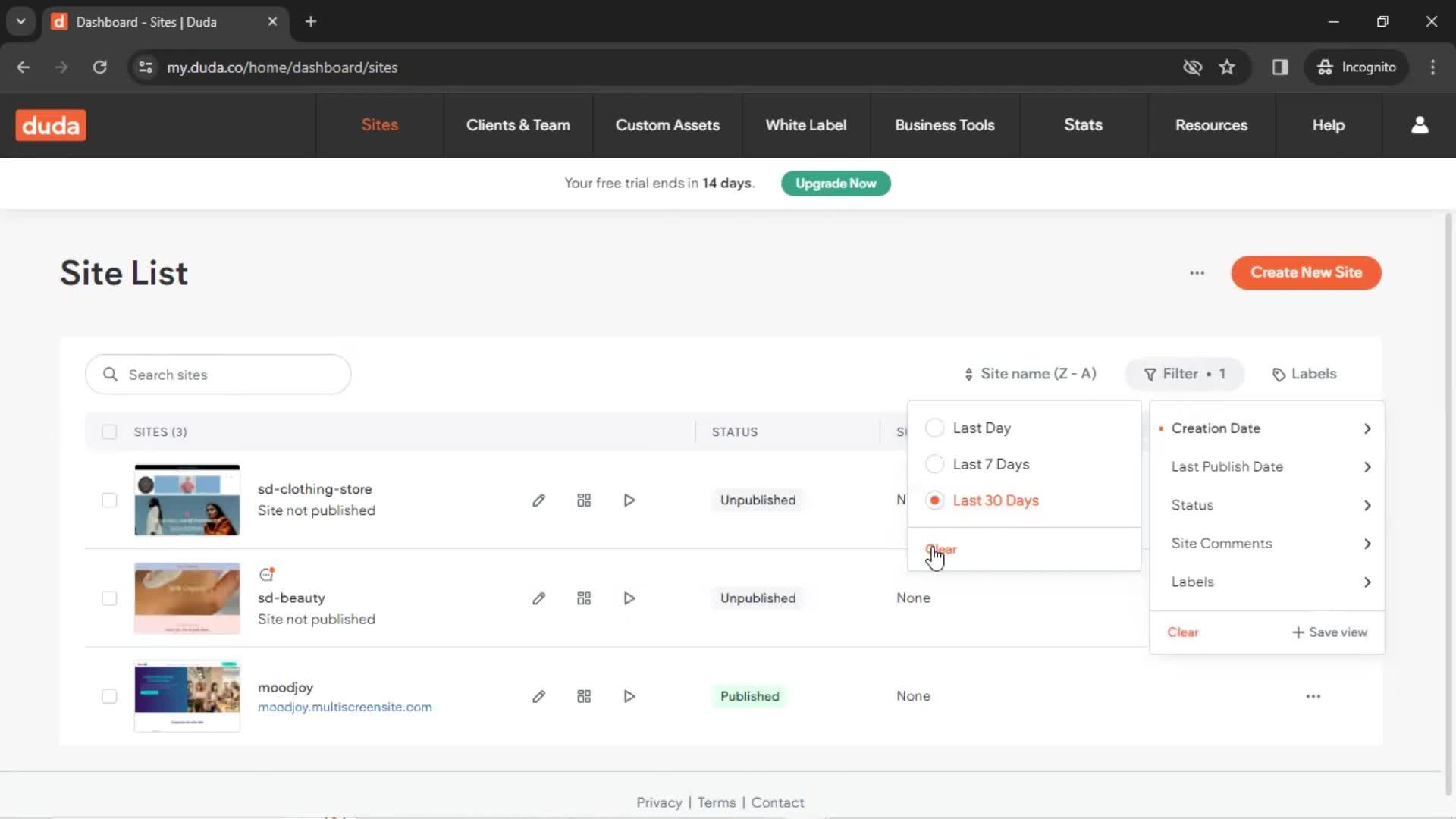Open the three-dot menu beside Create New Site
This screenshot has width=1456, height=819.
pyautogui.click(x=1197, y=273)
